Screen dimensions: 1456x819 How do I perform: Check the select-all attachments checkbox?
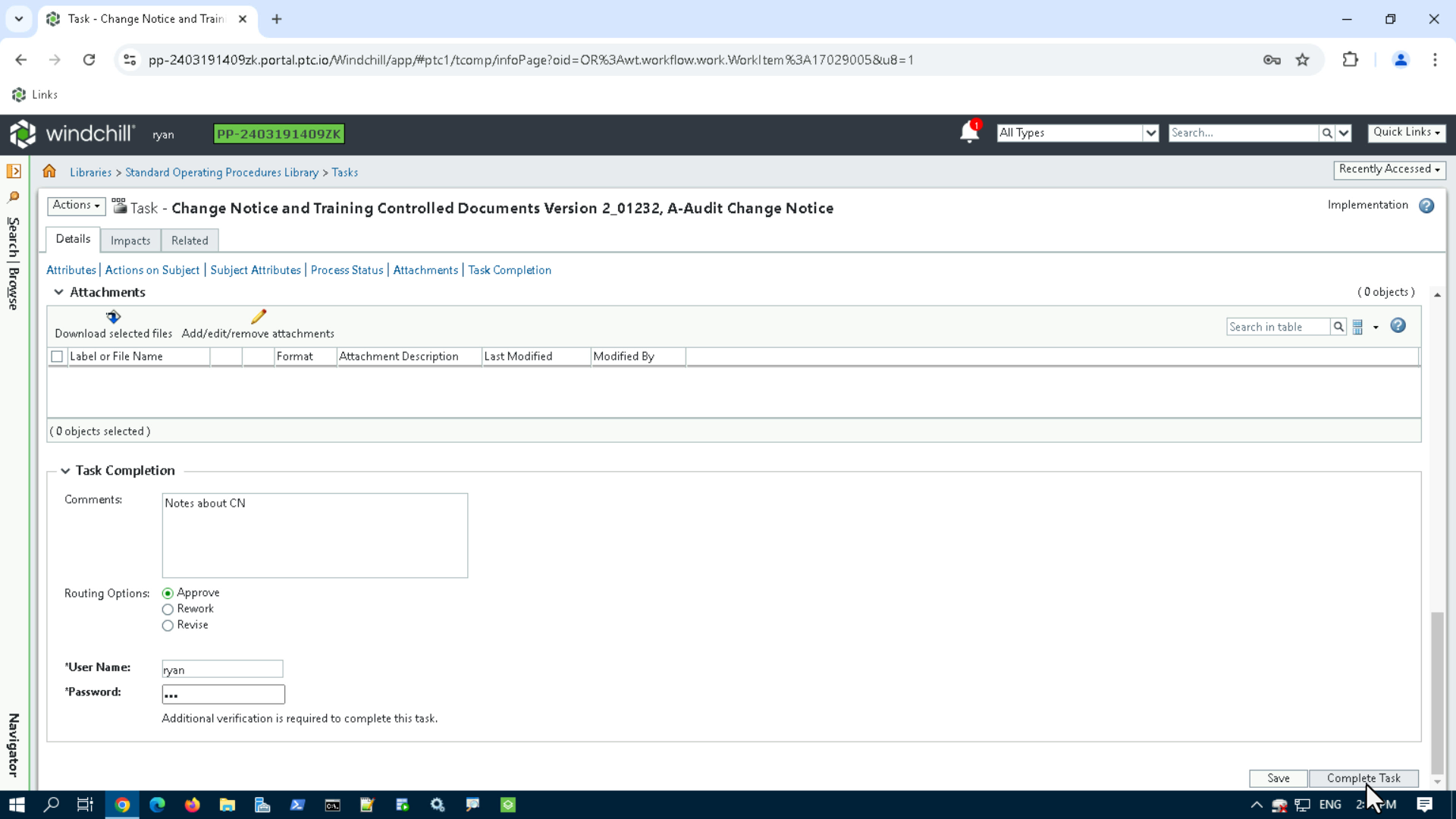[57, 356]
